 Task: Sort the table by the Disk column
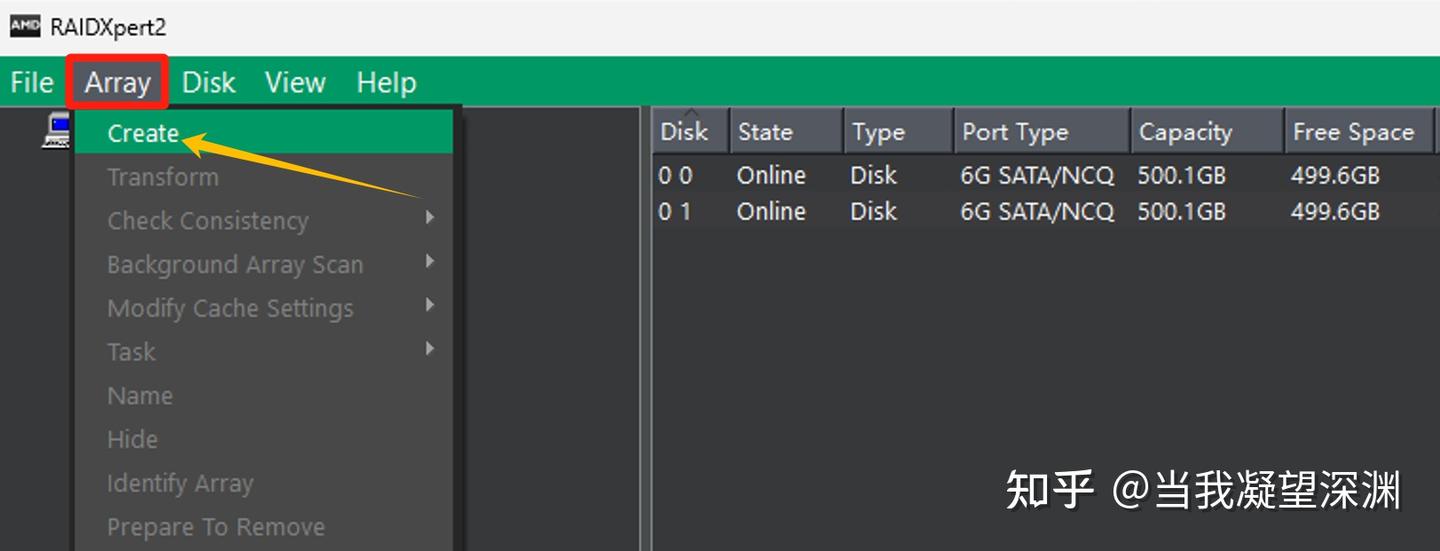click(686, 132)
